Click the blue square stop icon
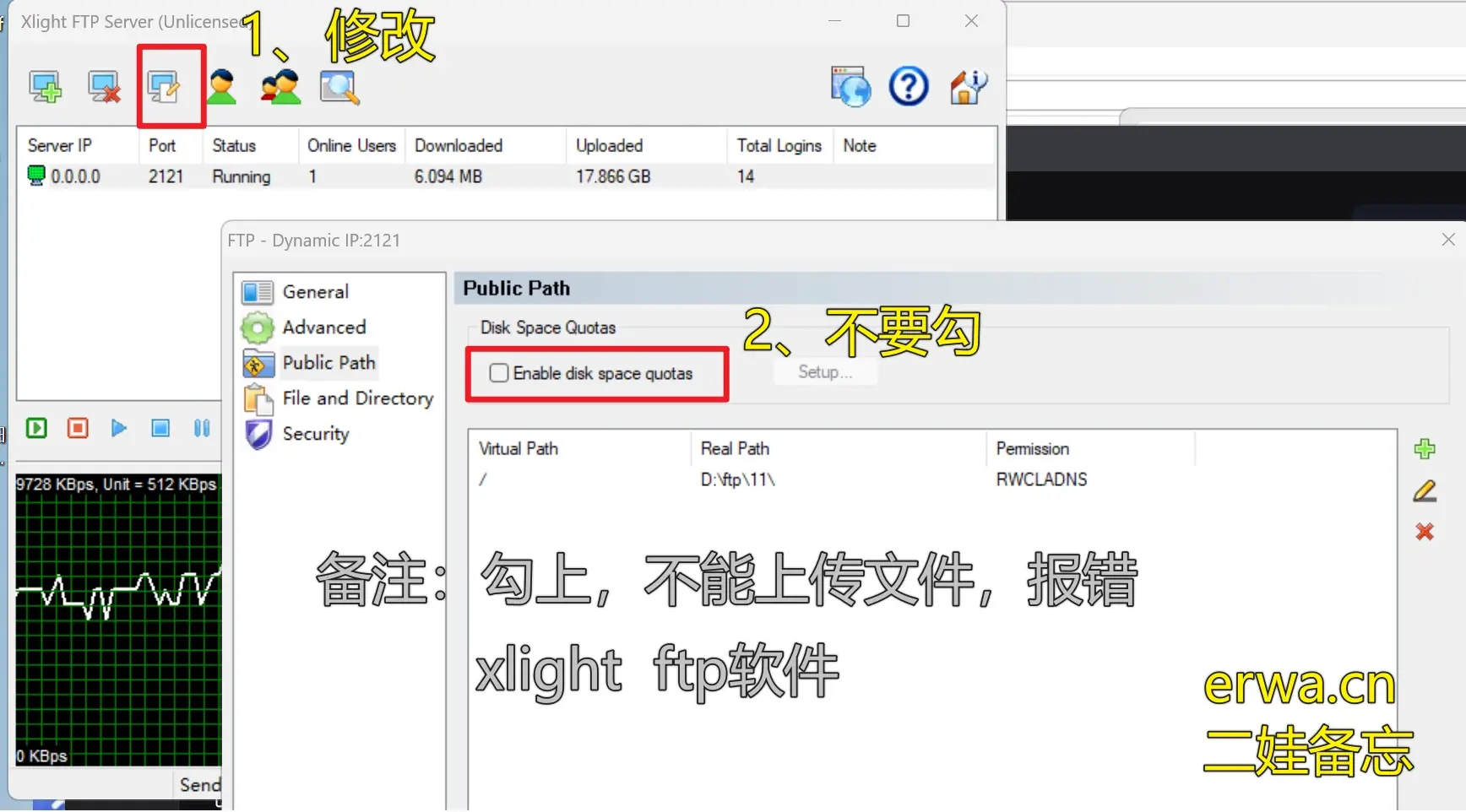This screenshot has height=812, width=1466. (x=160, y=428)
